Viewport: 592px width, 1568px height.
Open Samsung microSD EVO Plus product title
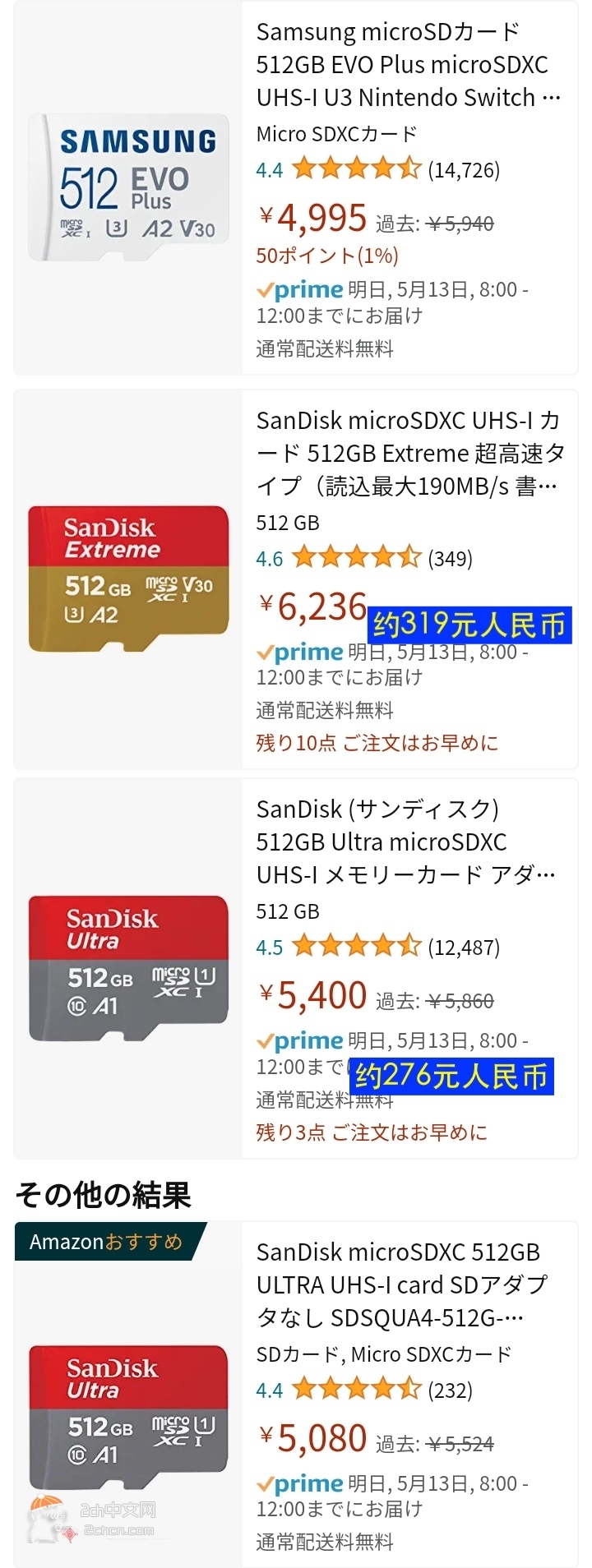point(408,65)
